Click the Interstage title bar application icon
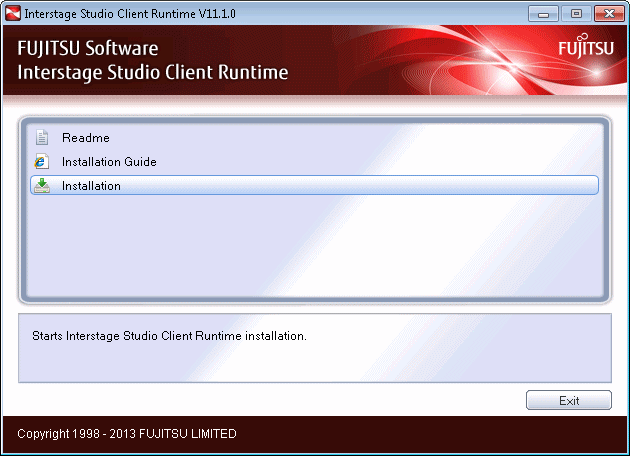This screenshot has height=456, width=630. tap(12, 14)
